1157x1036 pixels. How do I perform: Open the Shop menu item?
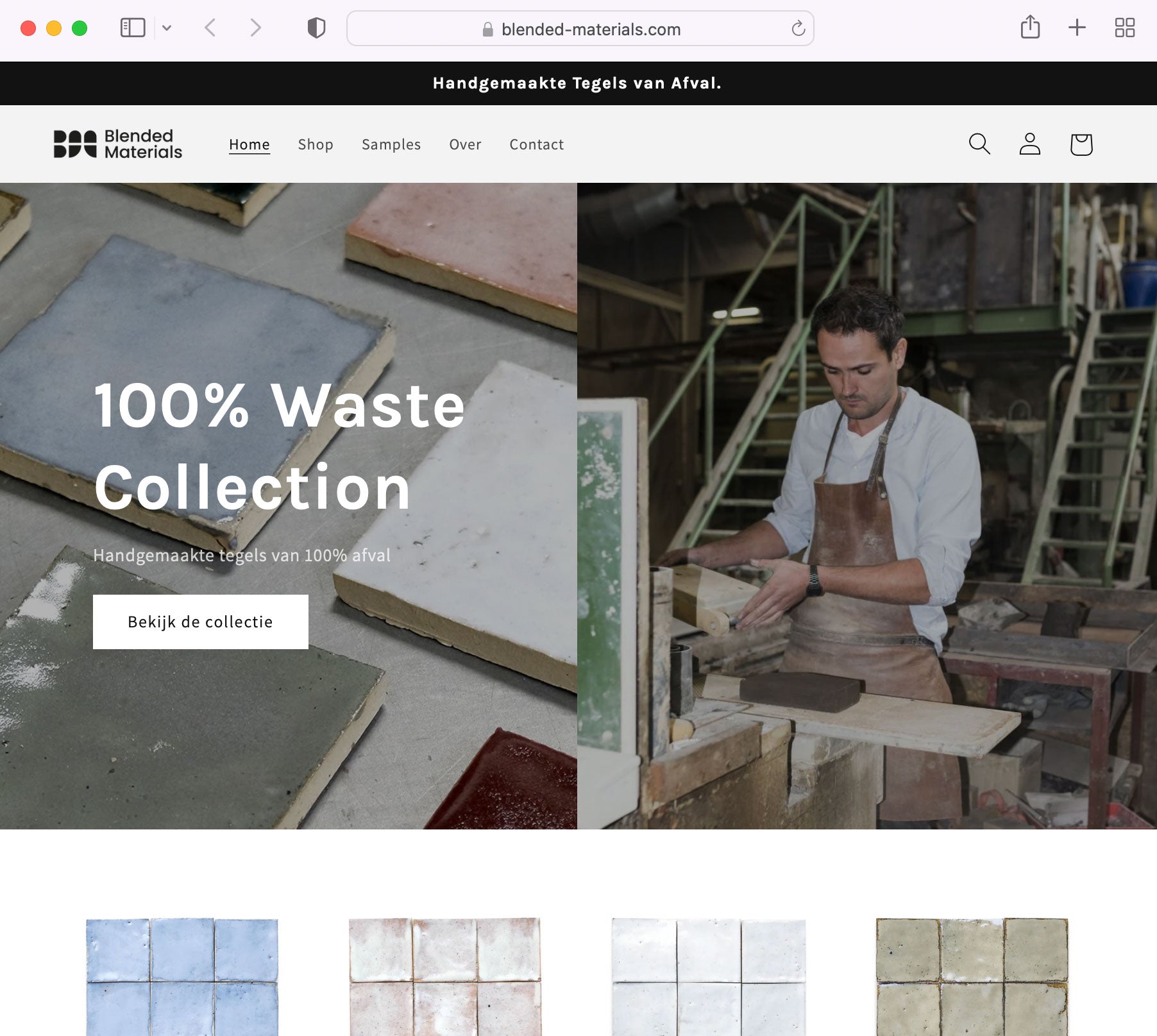(316, 144)
